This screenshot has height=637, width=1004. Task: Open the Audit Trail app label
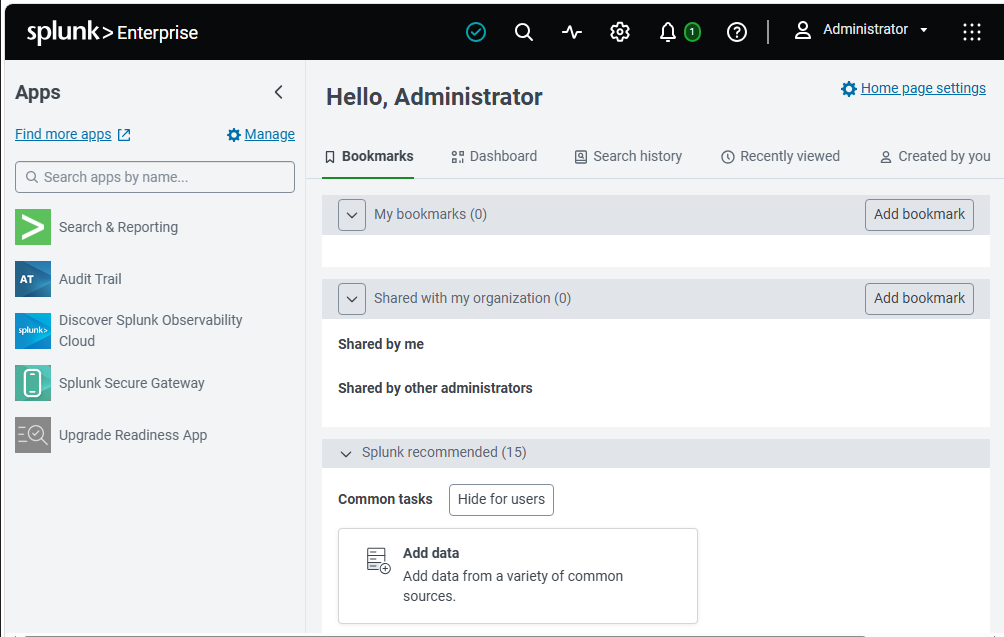coord(90,279)
